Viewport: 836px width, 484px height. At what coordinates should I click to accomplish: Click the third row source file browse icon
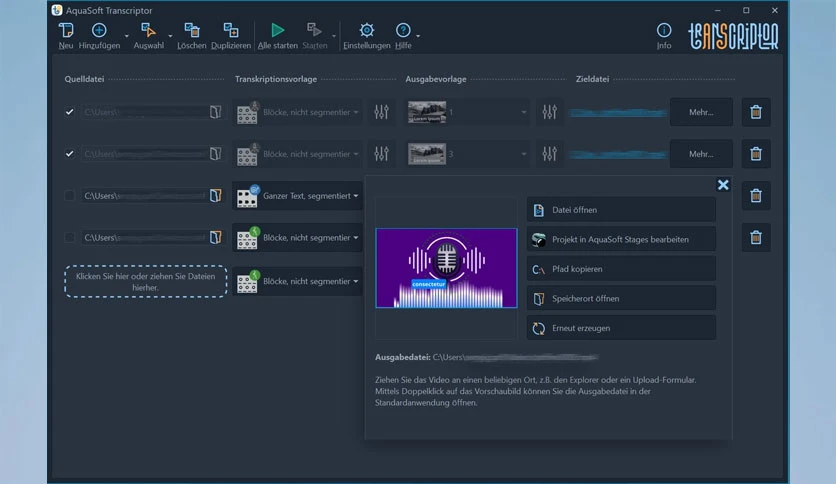[x=215, y=196]
